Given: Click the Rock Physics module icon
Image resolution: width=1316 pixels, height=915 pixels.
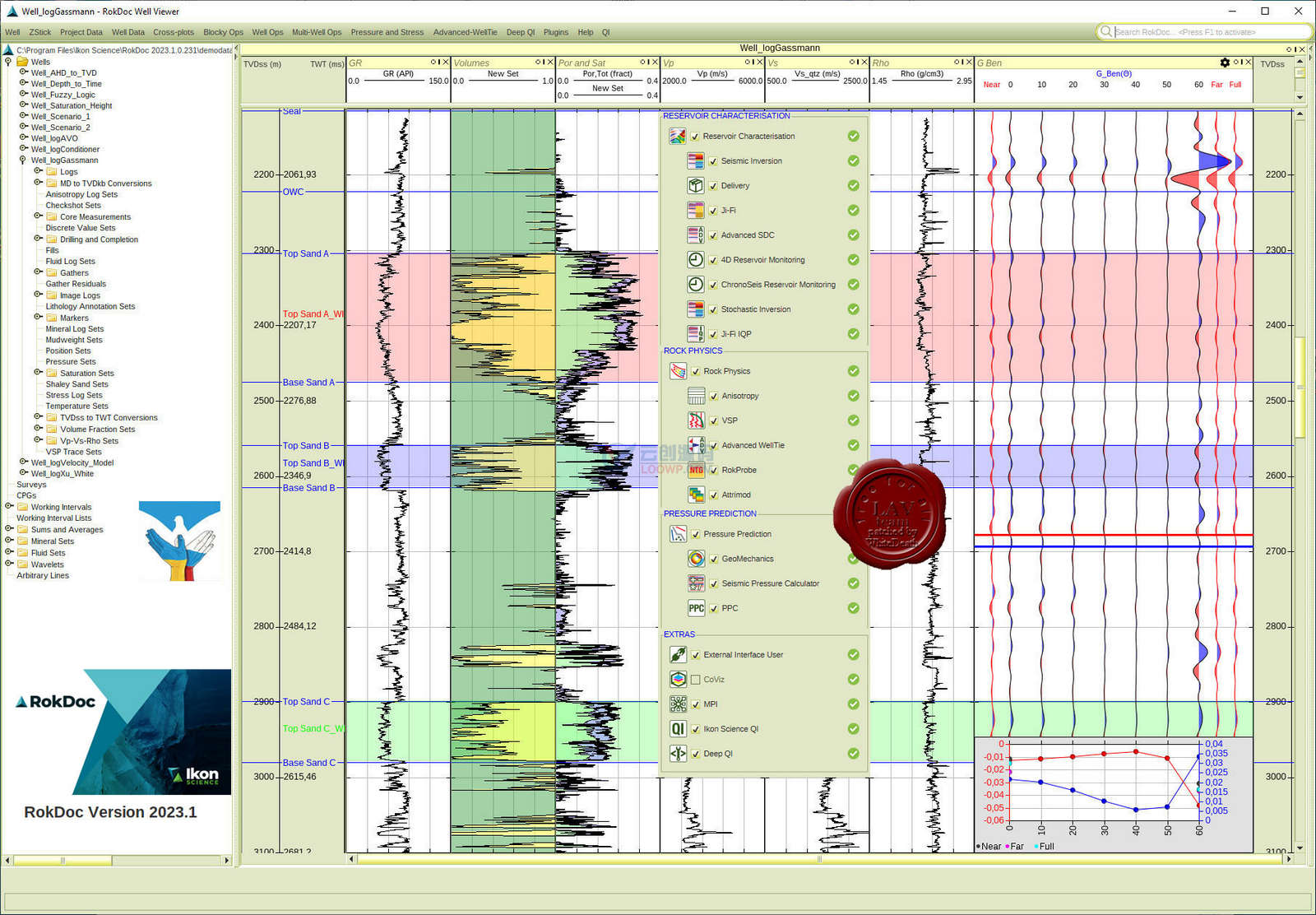Looking at the screenshot, I should coord(678,371).
